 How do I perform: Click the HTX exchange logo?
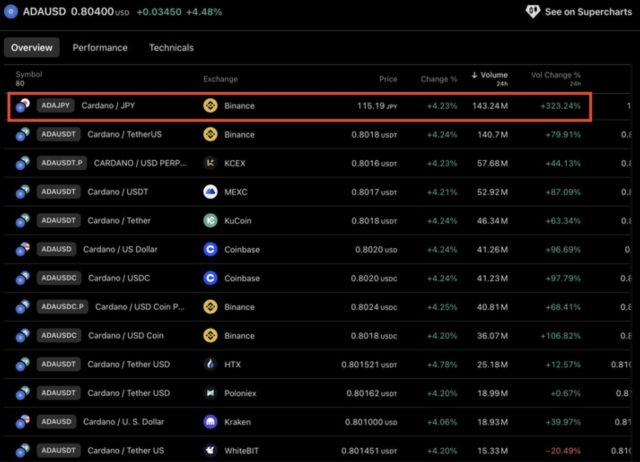tap(211, 364)
